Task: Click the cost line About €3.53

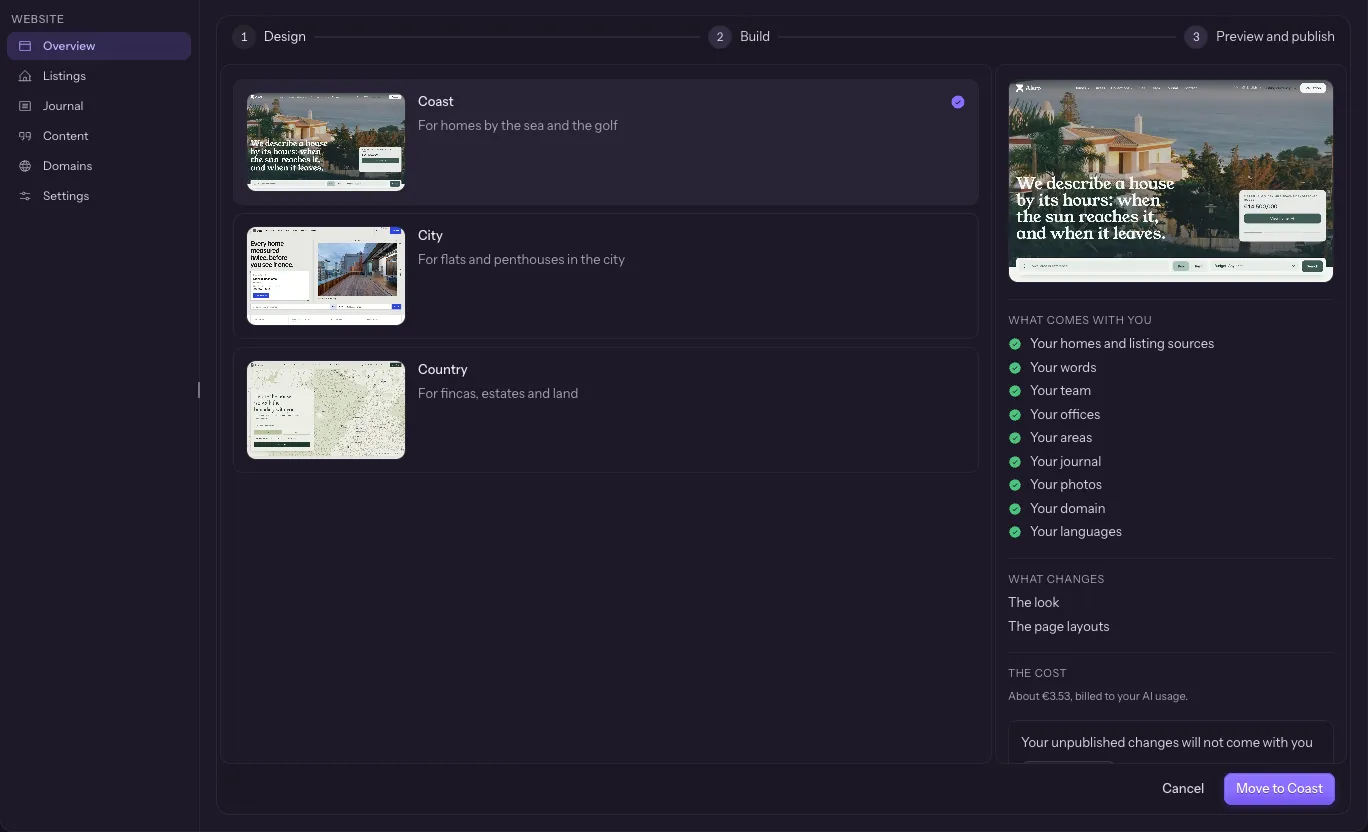Action: [x=1098, y=696]
